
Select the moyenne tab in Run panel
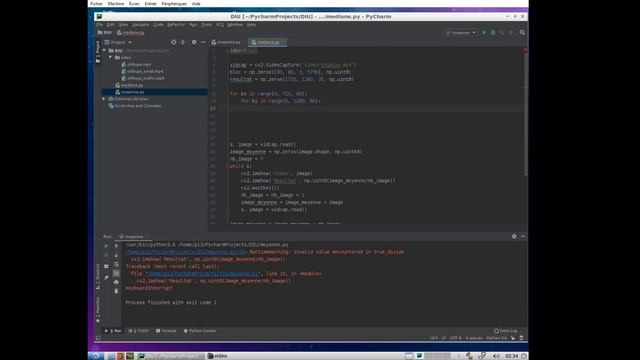pos(134,236)
